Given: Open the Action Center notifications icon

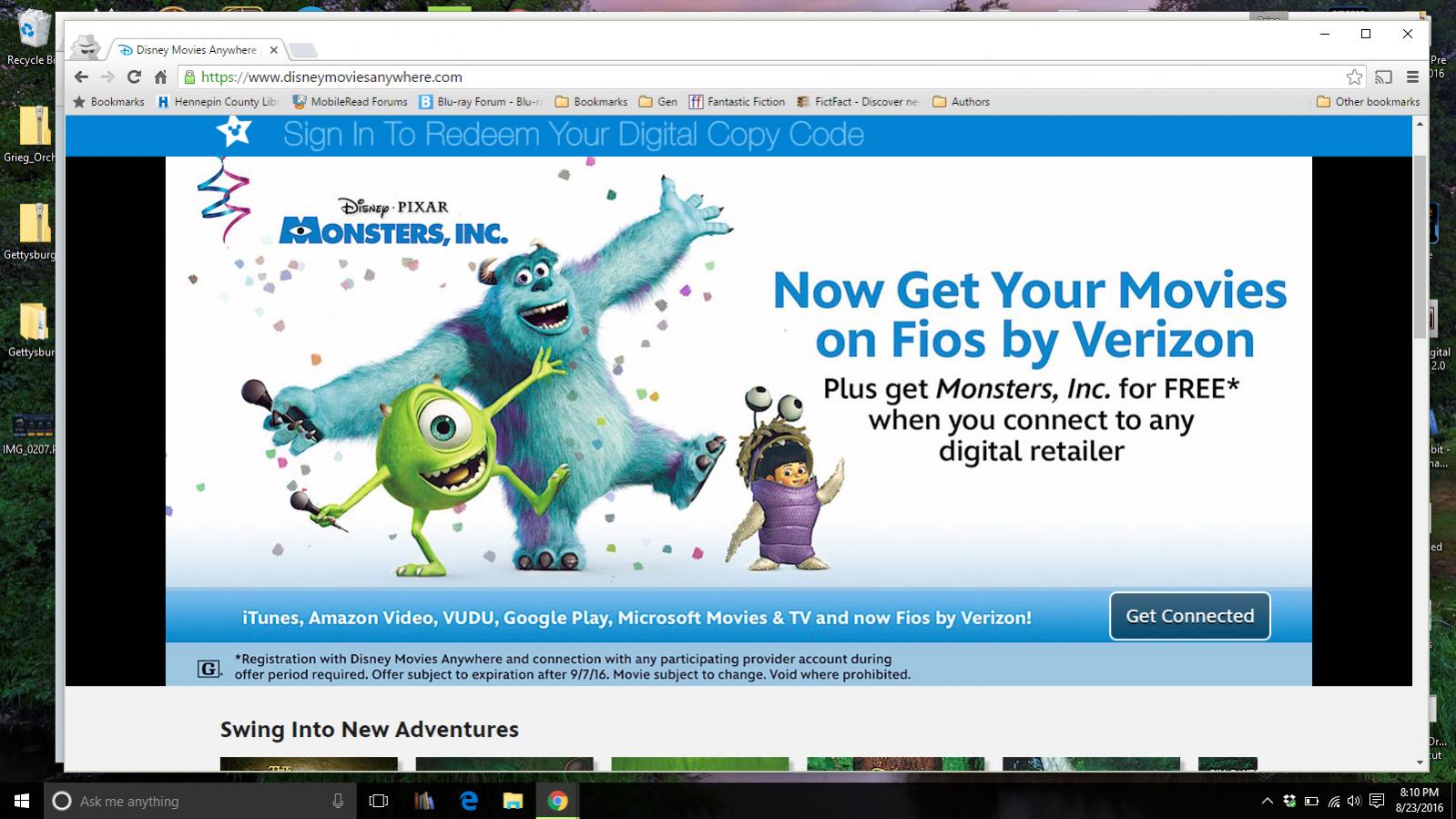Looking at the screenshot, I should coord(1377,802).
